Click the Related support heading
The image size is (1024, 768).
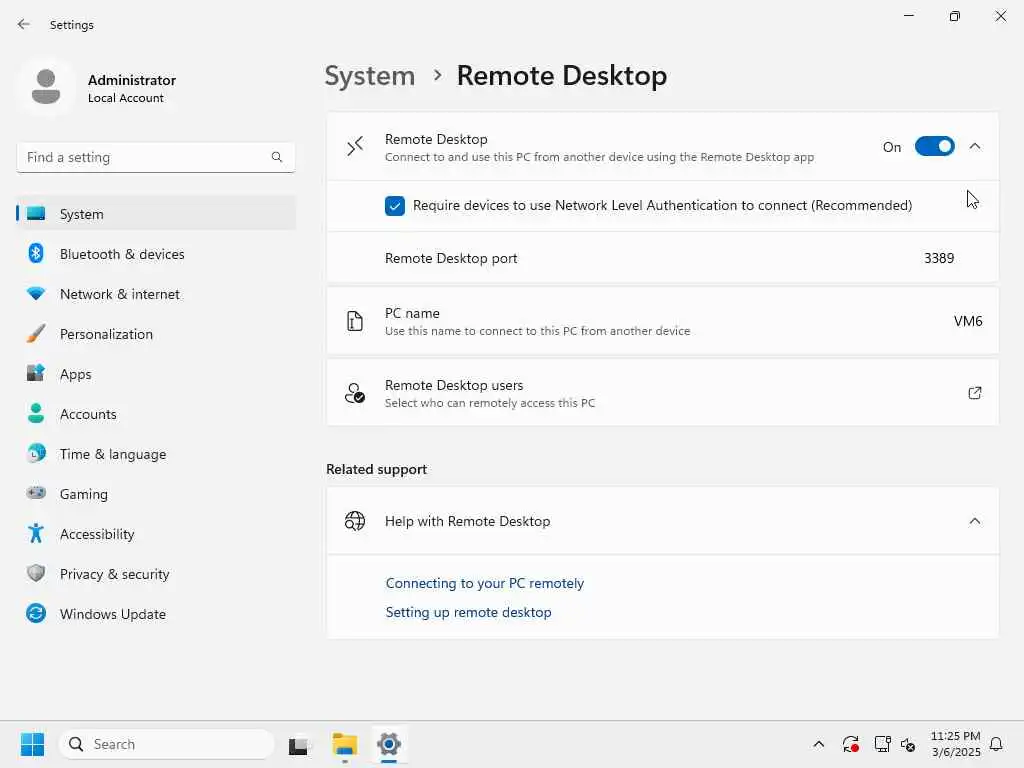[376, 469]
